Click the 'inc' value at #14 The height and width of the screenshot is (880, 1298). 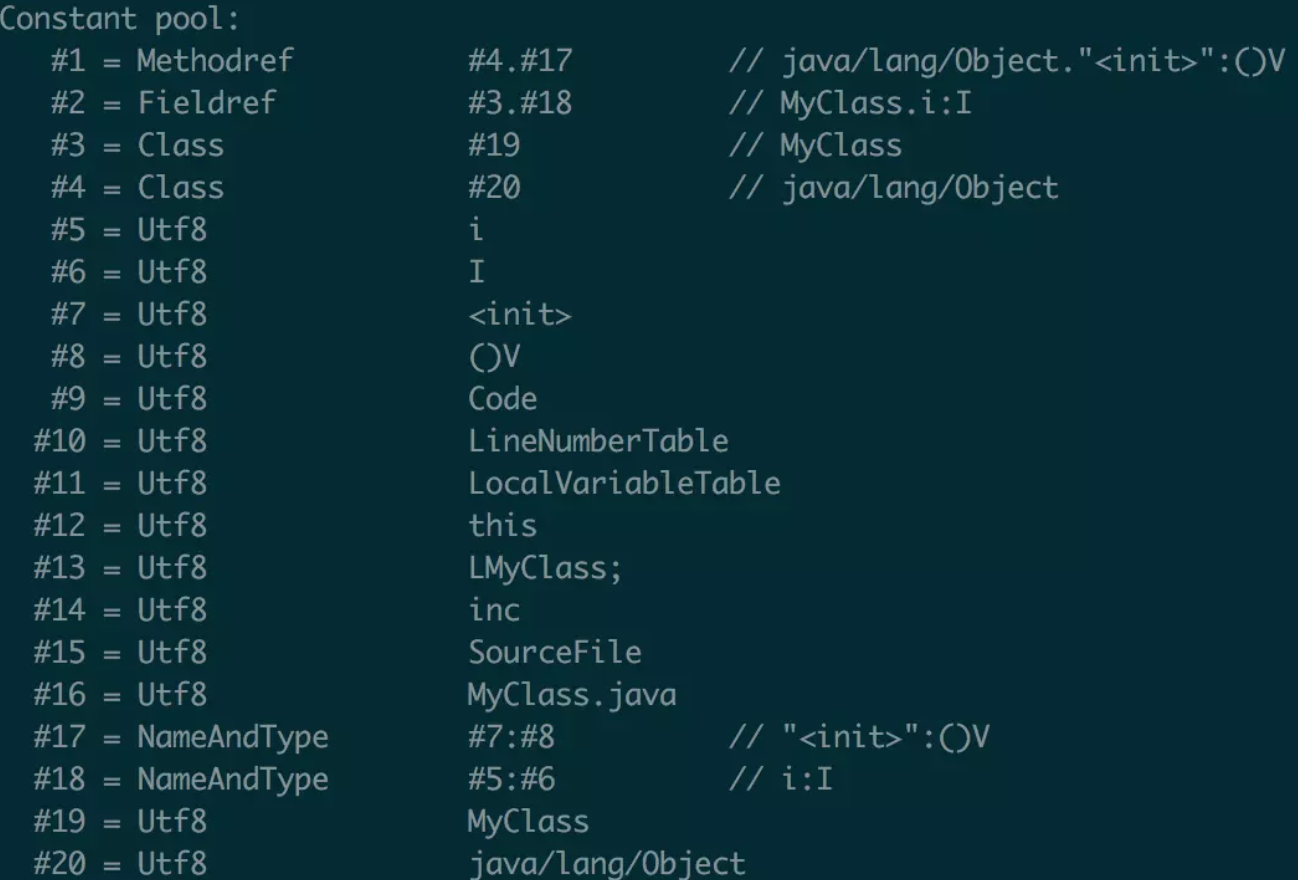coord(494,609)
